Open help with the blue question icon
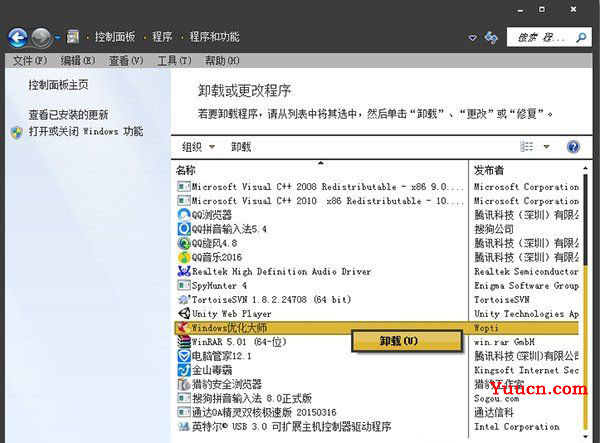 (573, 147)
